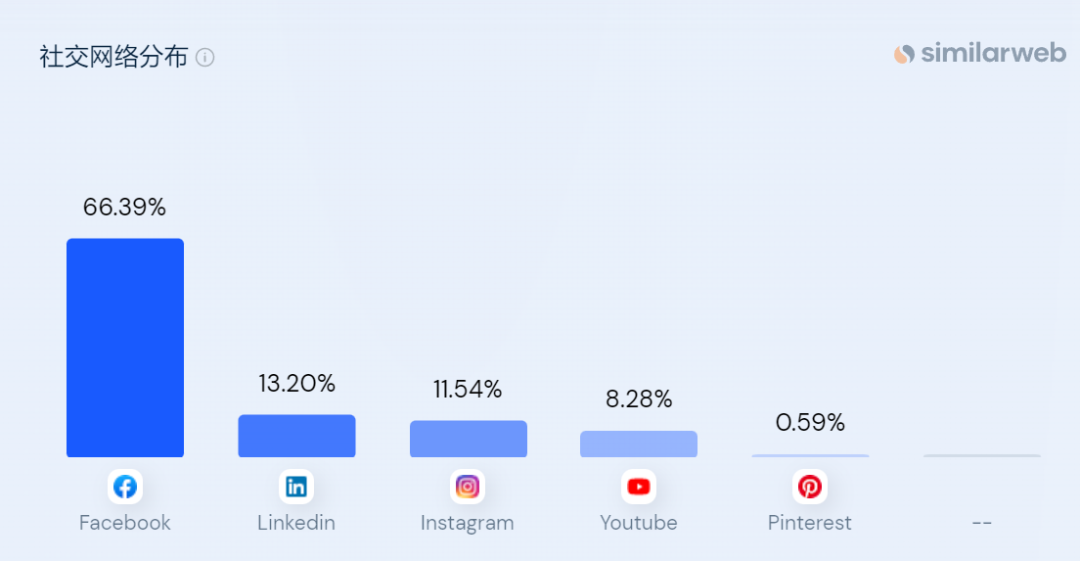Click the Instagram icon
The image size is (1080, 561).
467,487
